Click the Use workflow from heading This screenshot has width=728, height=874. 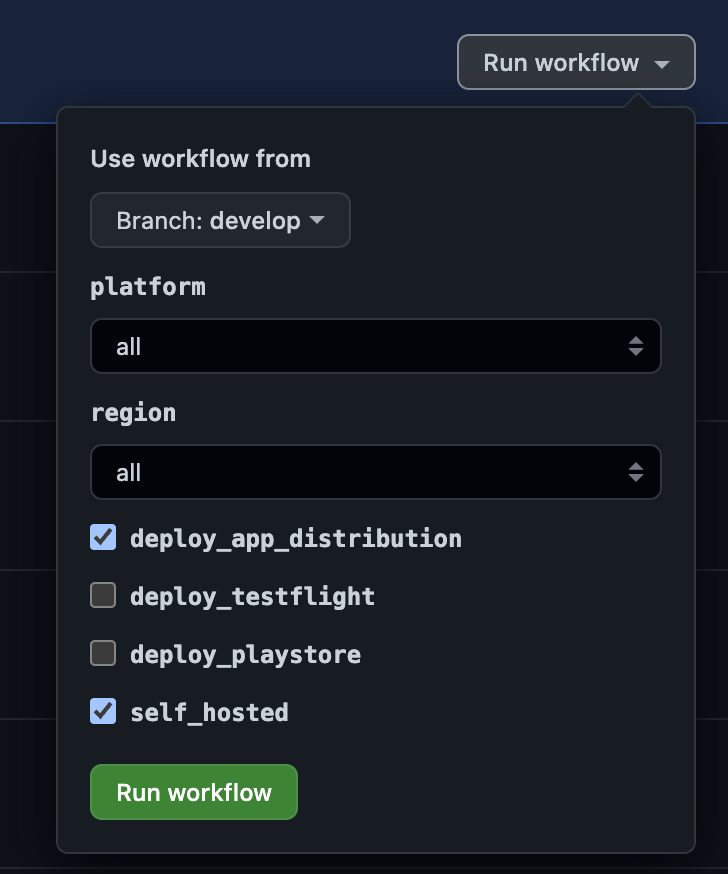tap(200, 159)
